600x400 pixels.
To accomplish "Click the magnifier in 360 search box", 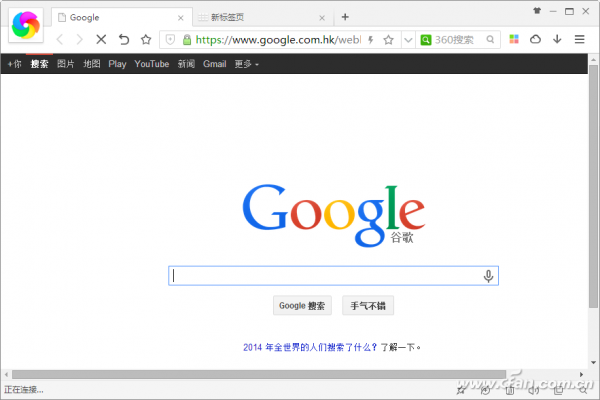I will pos(490,39).
